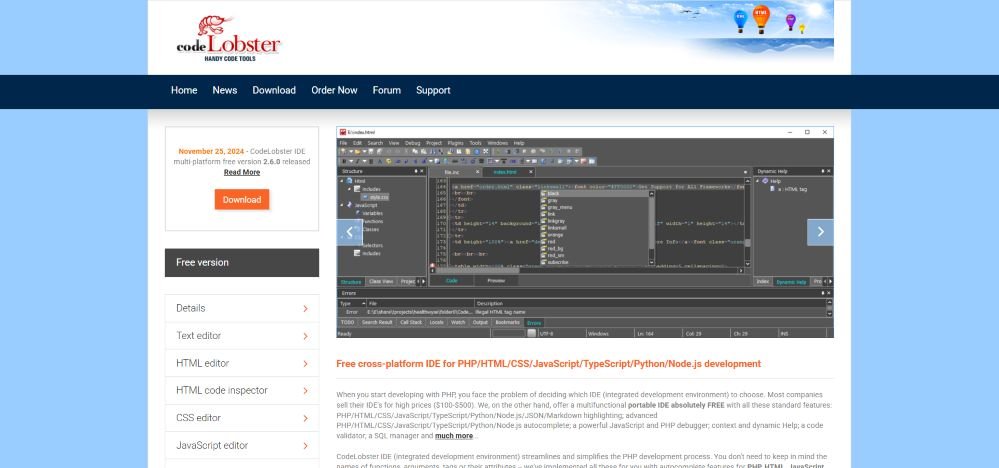Click the "Free cross-platform IDE" orange heading
Viewport: 999px width, 468px height.
tap(549, 364)
